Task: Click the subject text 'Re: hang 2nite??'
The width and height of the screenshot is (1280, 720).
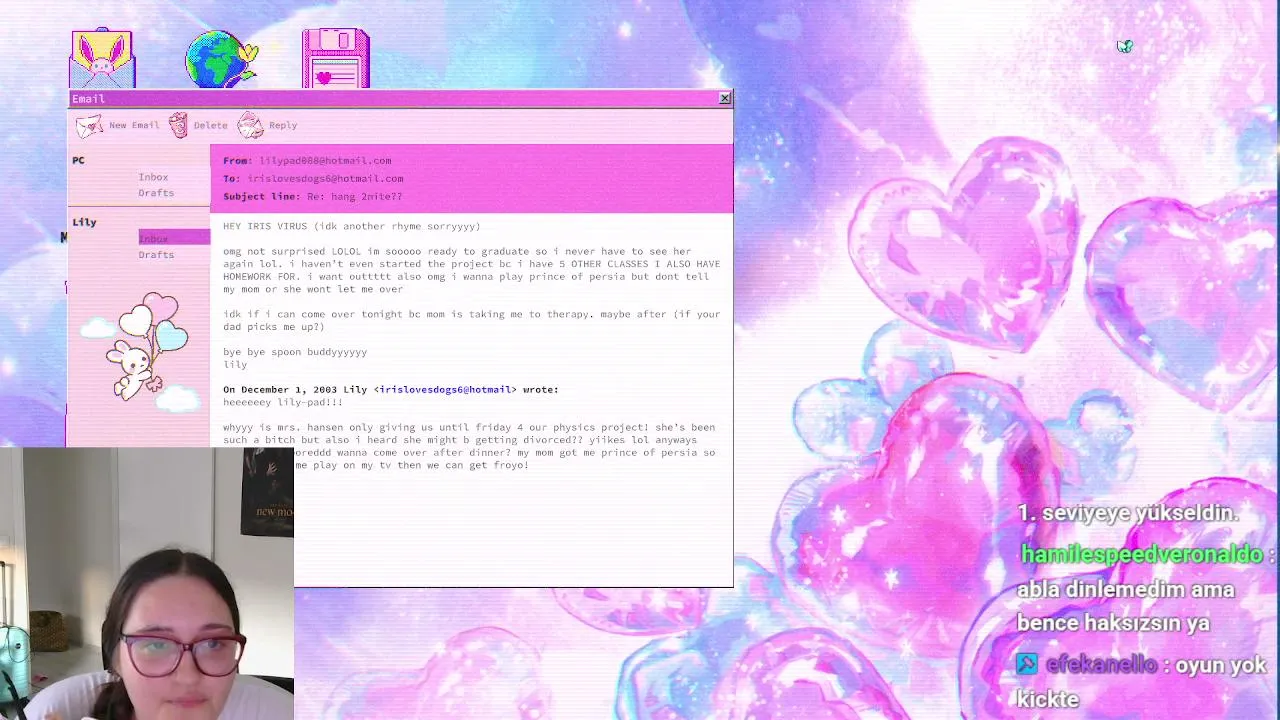Action: click(354, 196)
